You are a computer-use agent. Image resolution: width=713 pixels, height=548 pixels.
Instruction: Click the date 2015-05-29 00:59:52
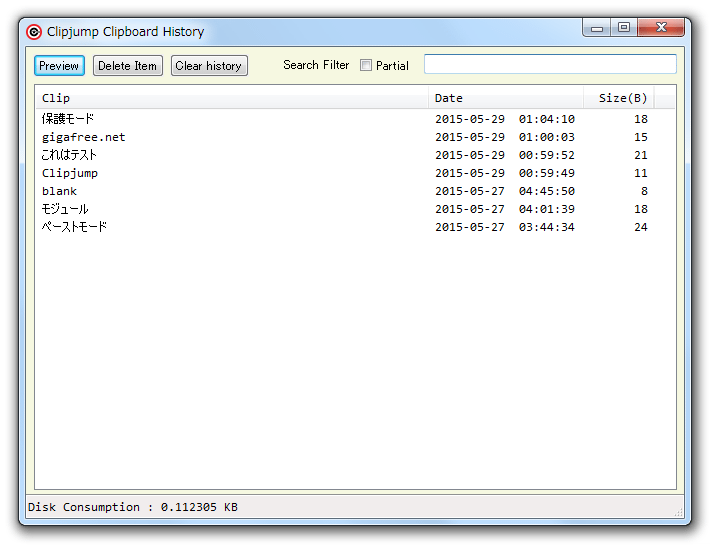click(505, 155)
